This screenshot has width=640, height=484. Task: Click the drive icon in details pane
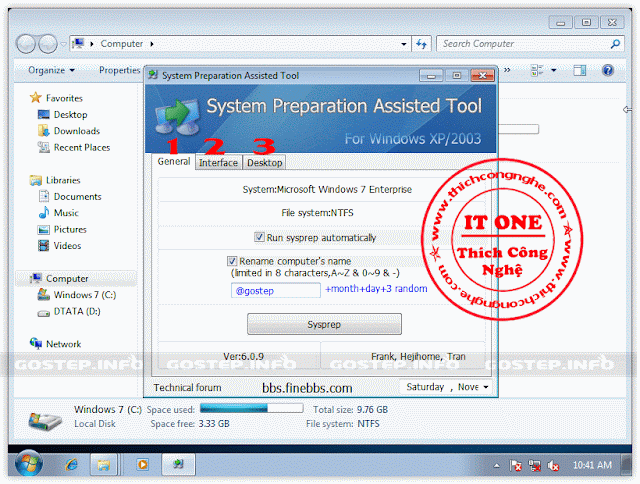(45, 420)
